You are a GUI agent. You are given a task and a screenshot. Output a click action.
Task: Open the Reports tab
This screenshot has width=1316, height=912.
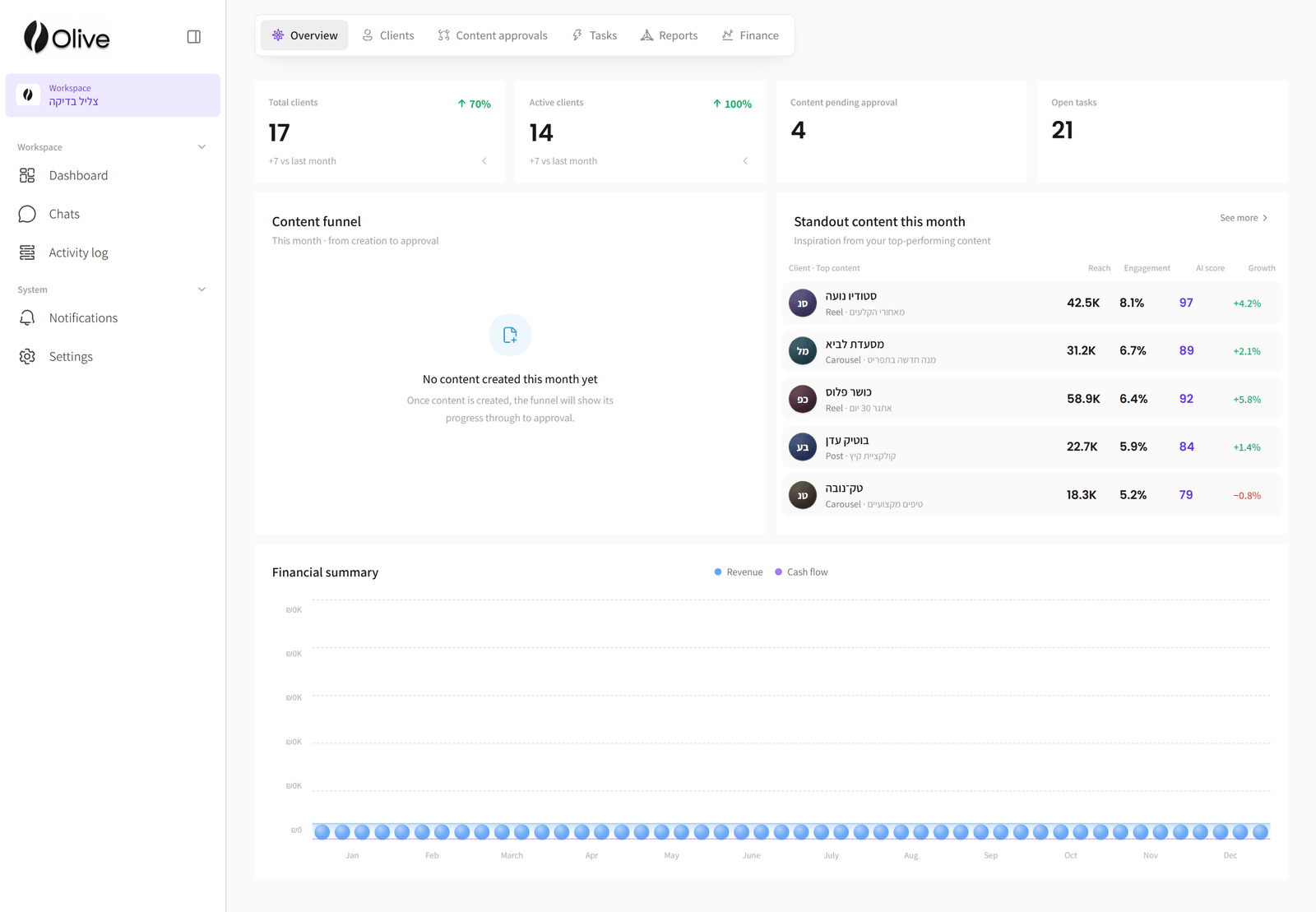coord(669,35)
